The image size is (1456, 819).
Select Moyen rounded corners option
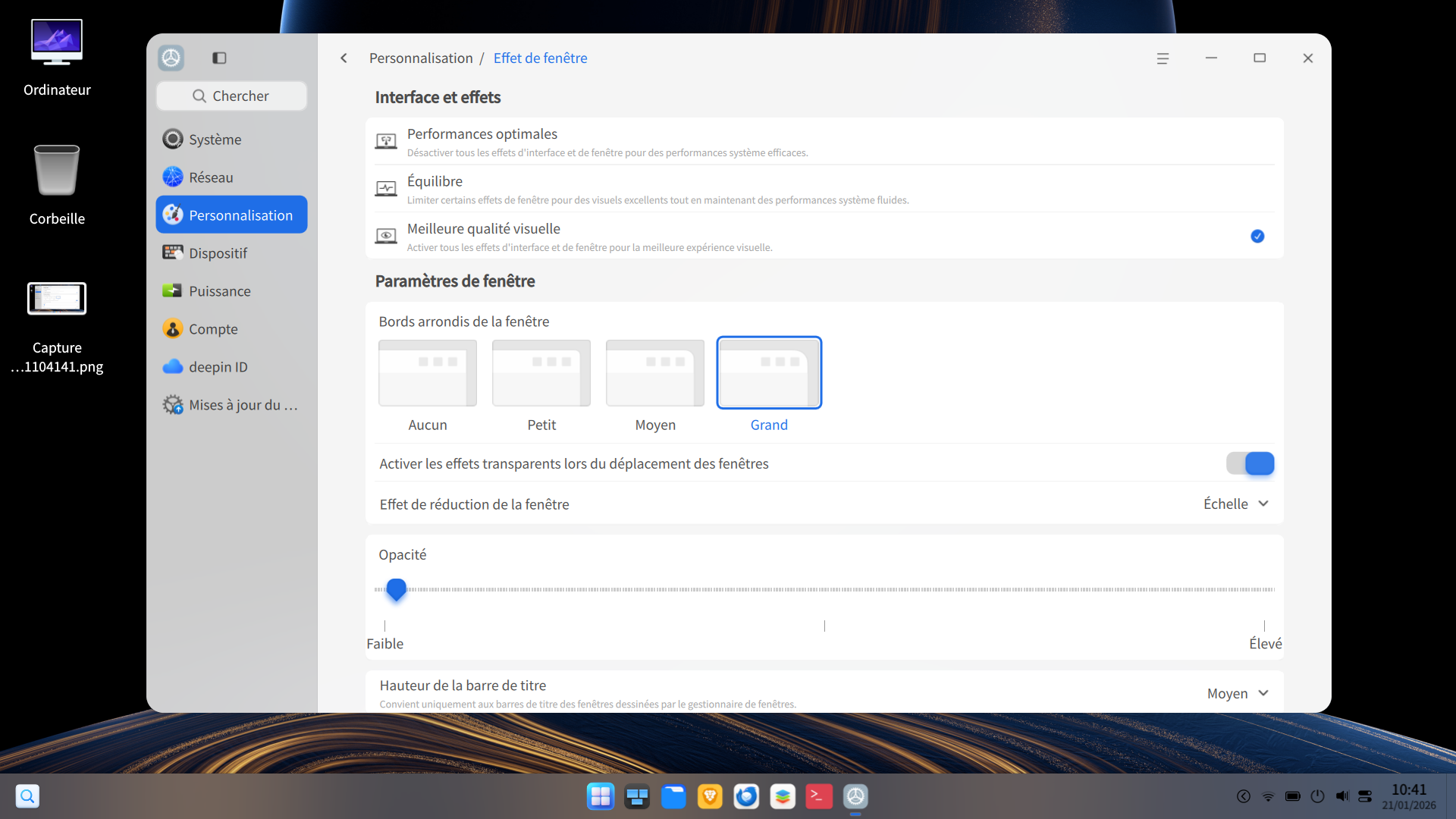tap(655, 373)
